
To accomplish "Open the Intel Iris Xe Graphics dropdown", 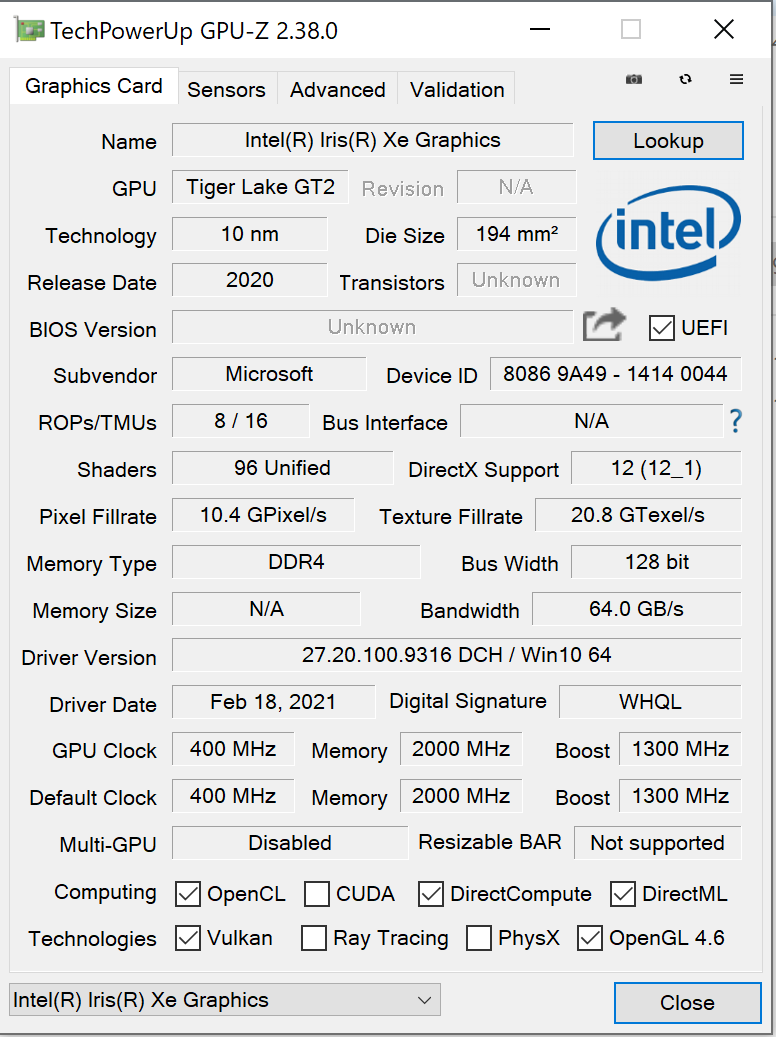I will pos(225,999).
